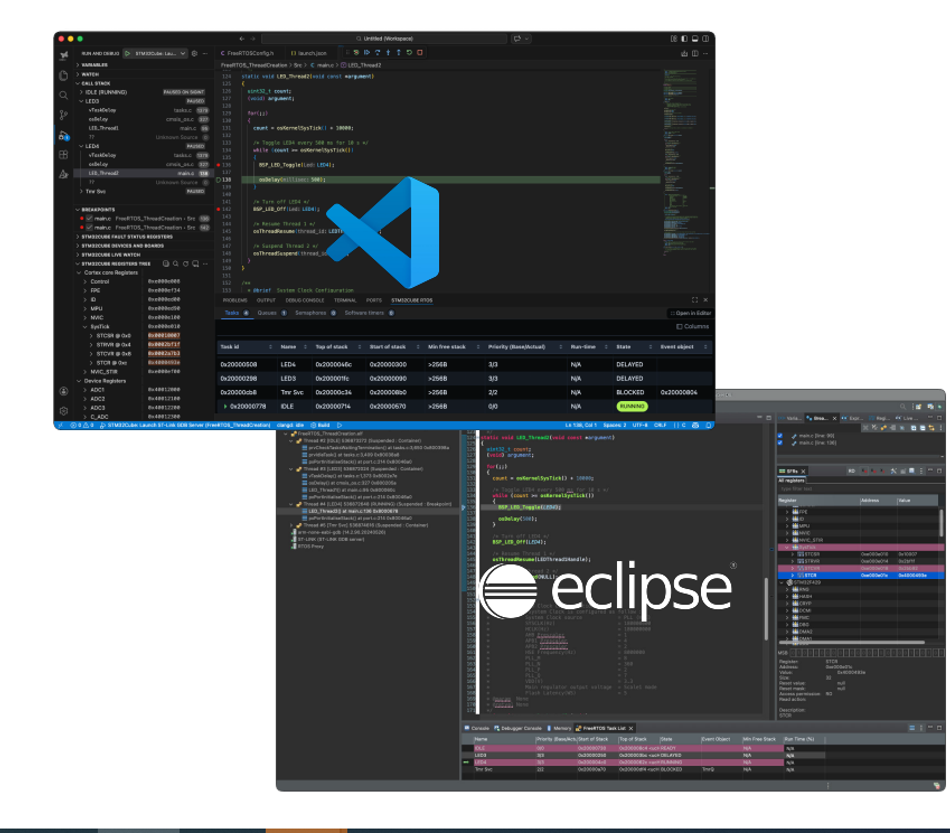950x833 pixels.
Task: Open Manage gear in VS Code activity bar
Action: [64, 411]
